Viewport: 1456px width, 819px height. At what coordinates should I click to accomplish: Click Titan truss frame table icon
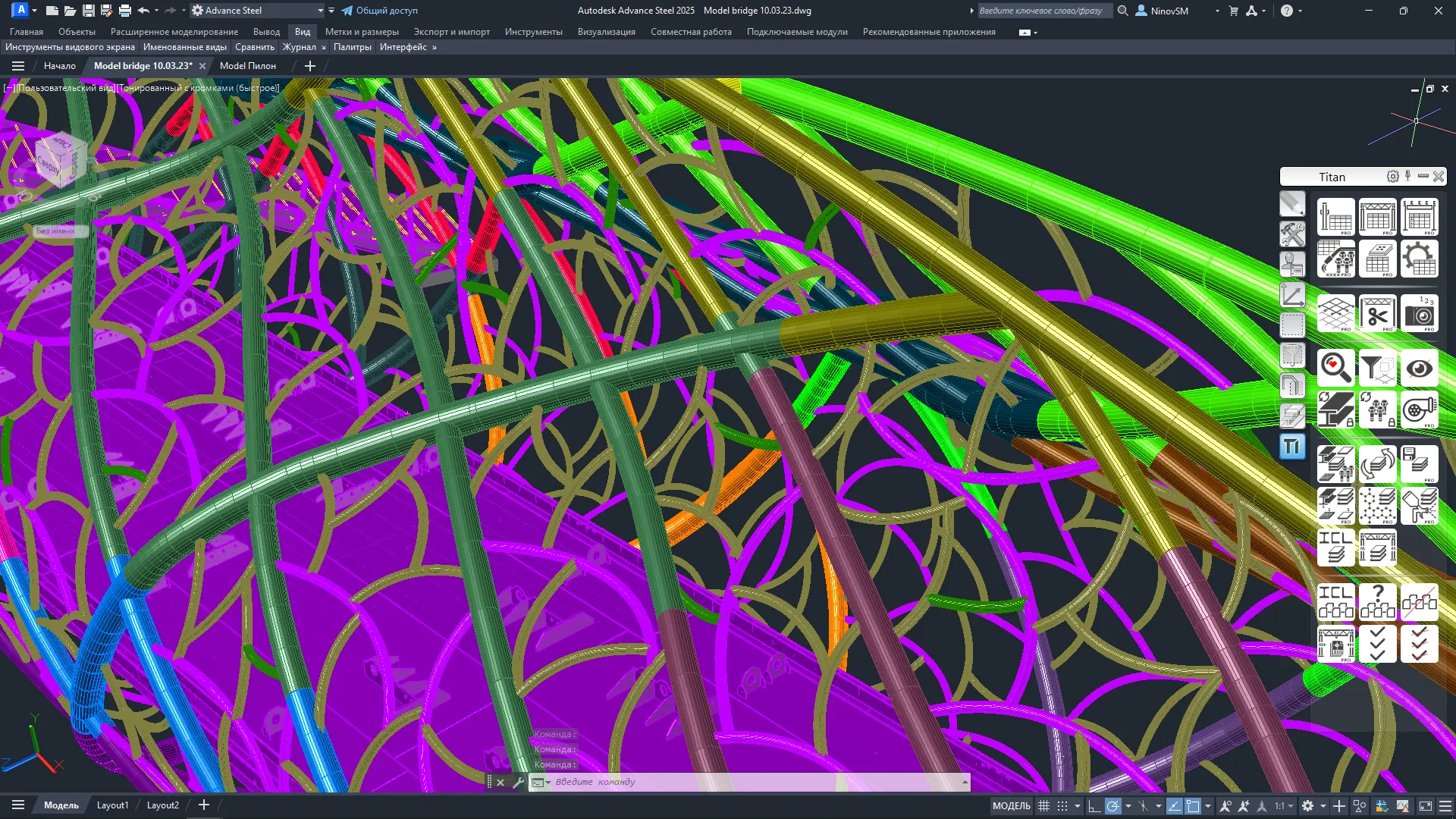[x=1377, y=218]
